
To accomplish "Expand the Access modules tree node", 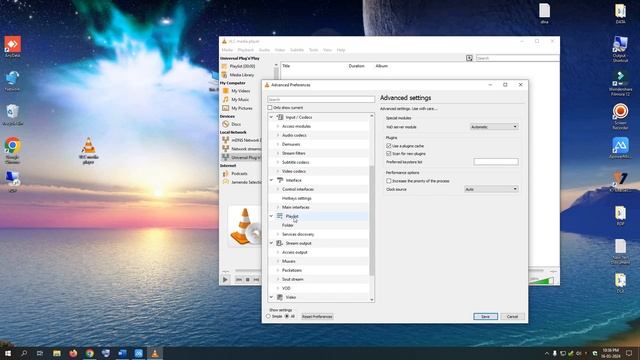I will [278, 126].
